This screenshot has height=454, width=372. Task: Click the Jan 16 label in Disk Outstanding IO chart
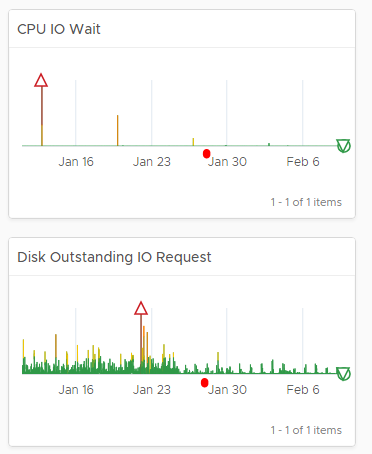tap(76, 390)
